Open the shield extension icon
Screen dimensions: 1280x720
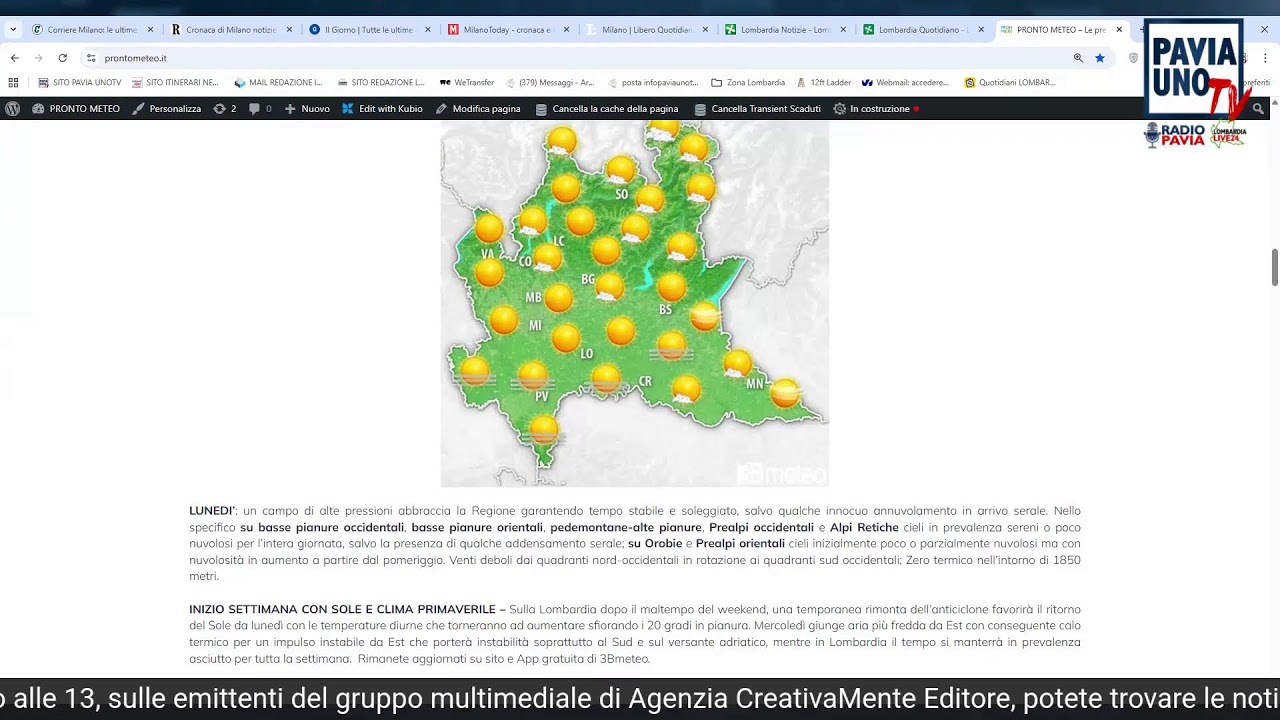pos(1133,58)
